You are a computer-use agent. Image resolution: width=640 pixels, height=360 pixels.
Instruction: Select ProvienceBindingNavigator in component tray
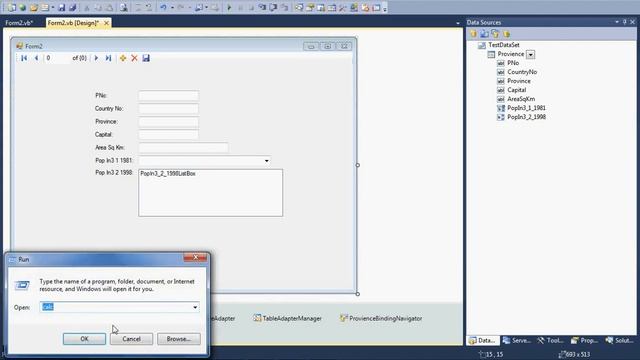coord(381,318)
